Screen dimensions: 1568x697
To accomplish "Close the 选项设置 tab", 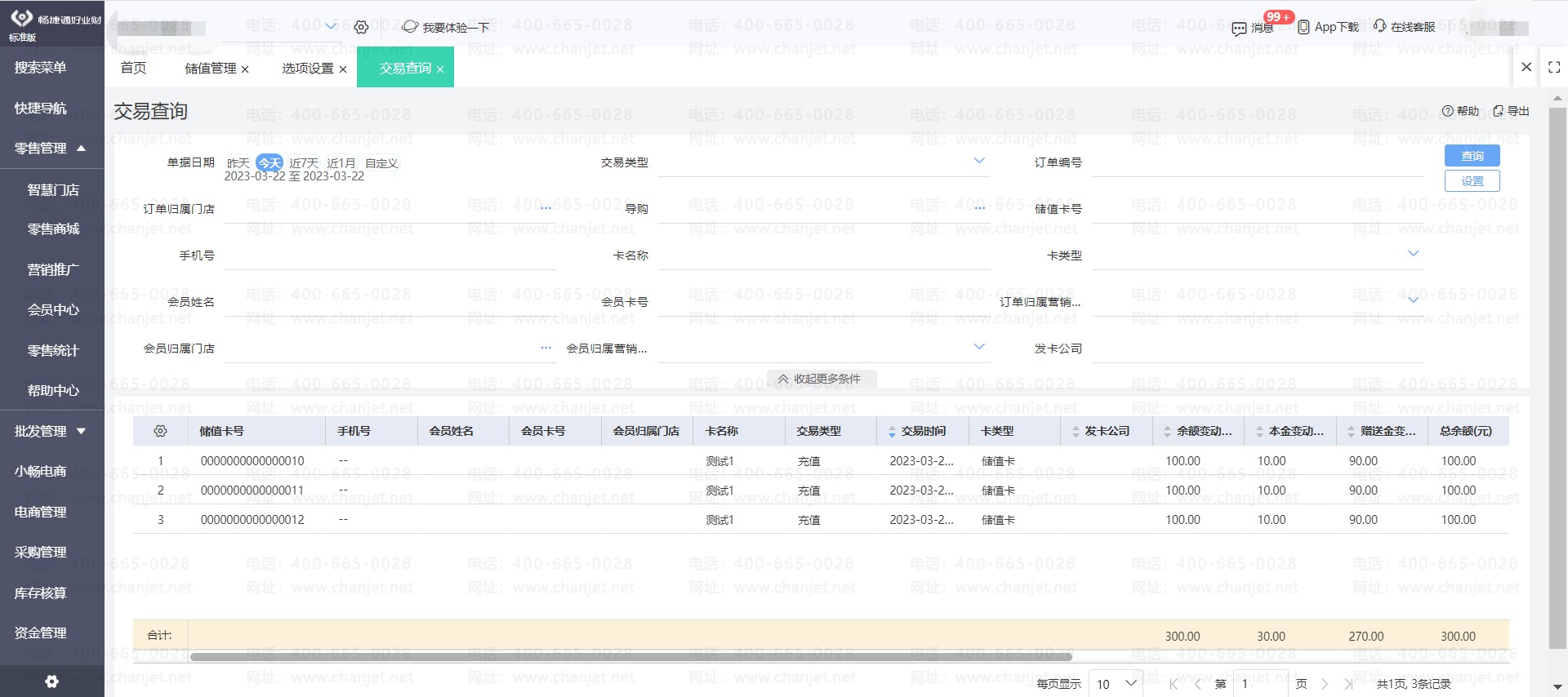I will coord(343,69).
